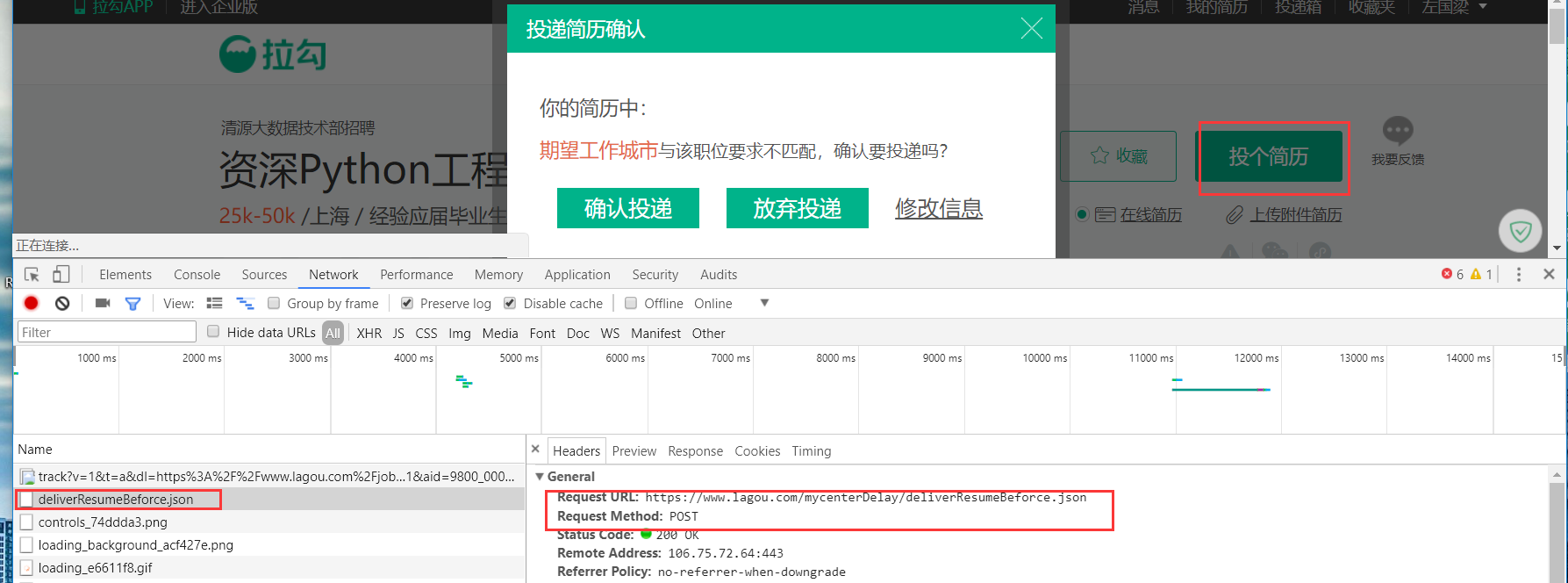Click the green shield security icon
Image resolution: width=1568 pixels, height=583 pixels.
(x=1521, y=231)
